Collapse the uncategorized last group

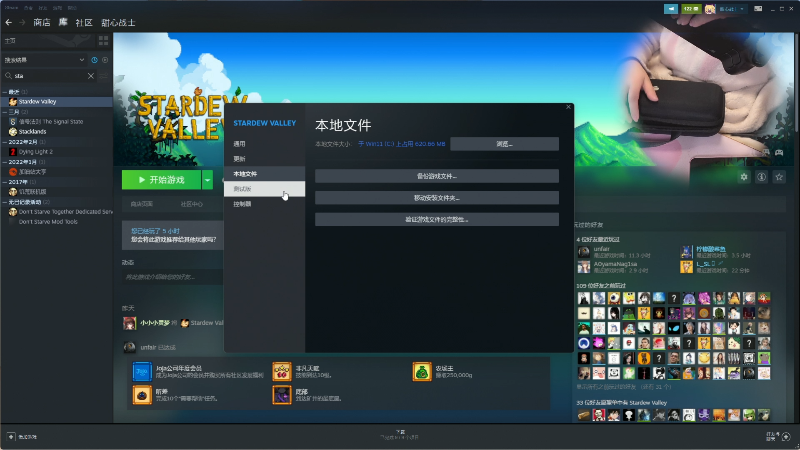(5, 202)
